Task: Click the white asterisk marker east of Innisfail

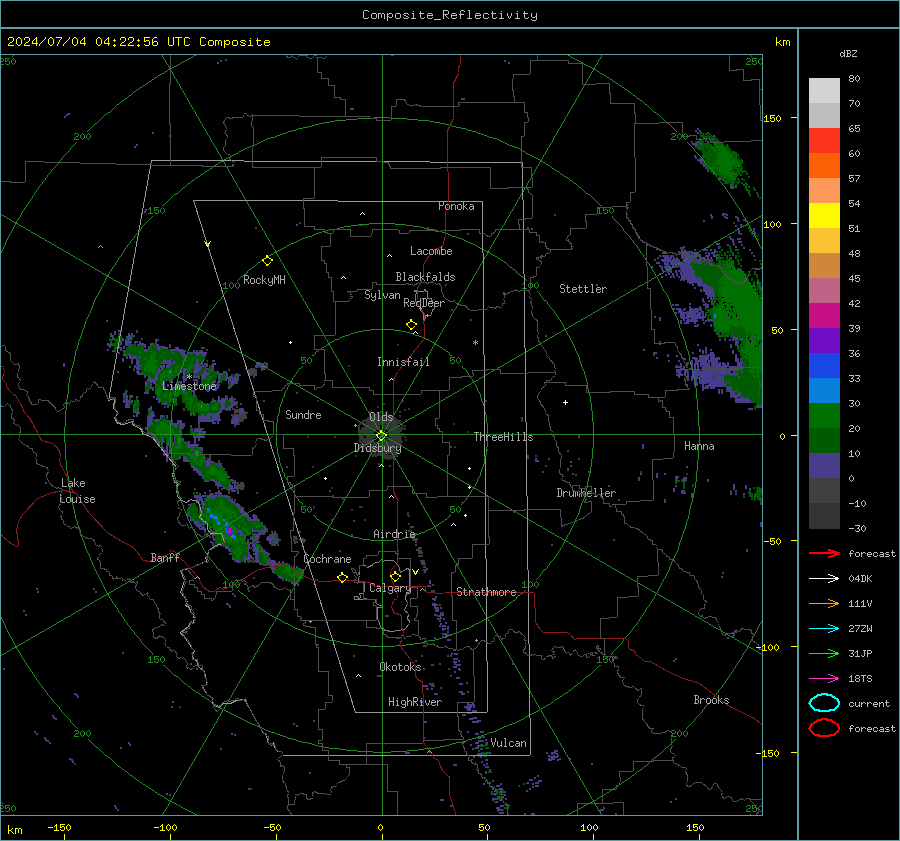Action: point(475,343)
